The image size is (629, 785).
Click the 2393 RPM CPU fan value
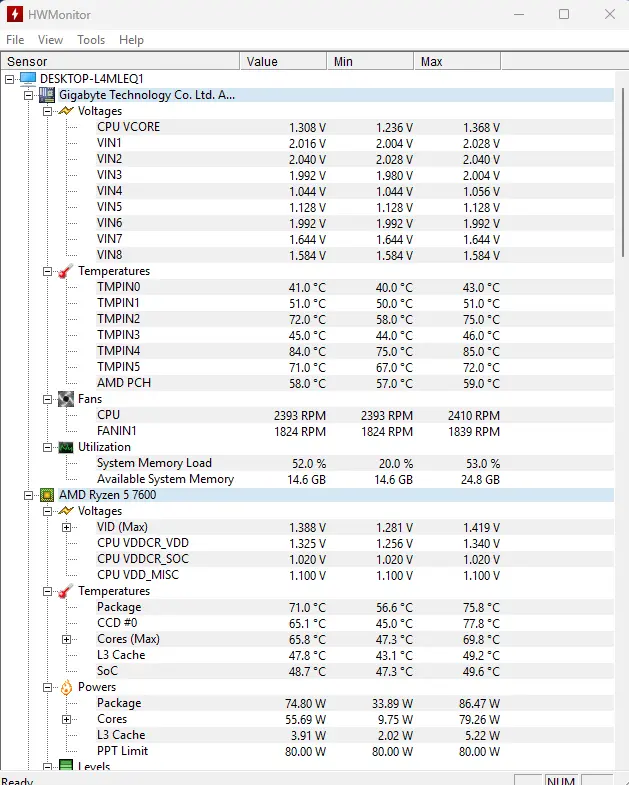pos(299,416)
